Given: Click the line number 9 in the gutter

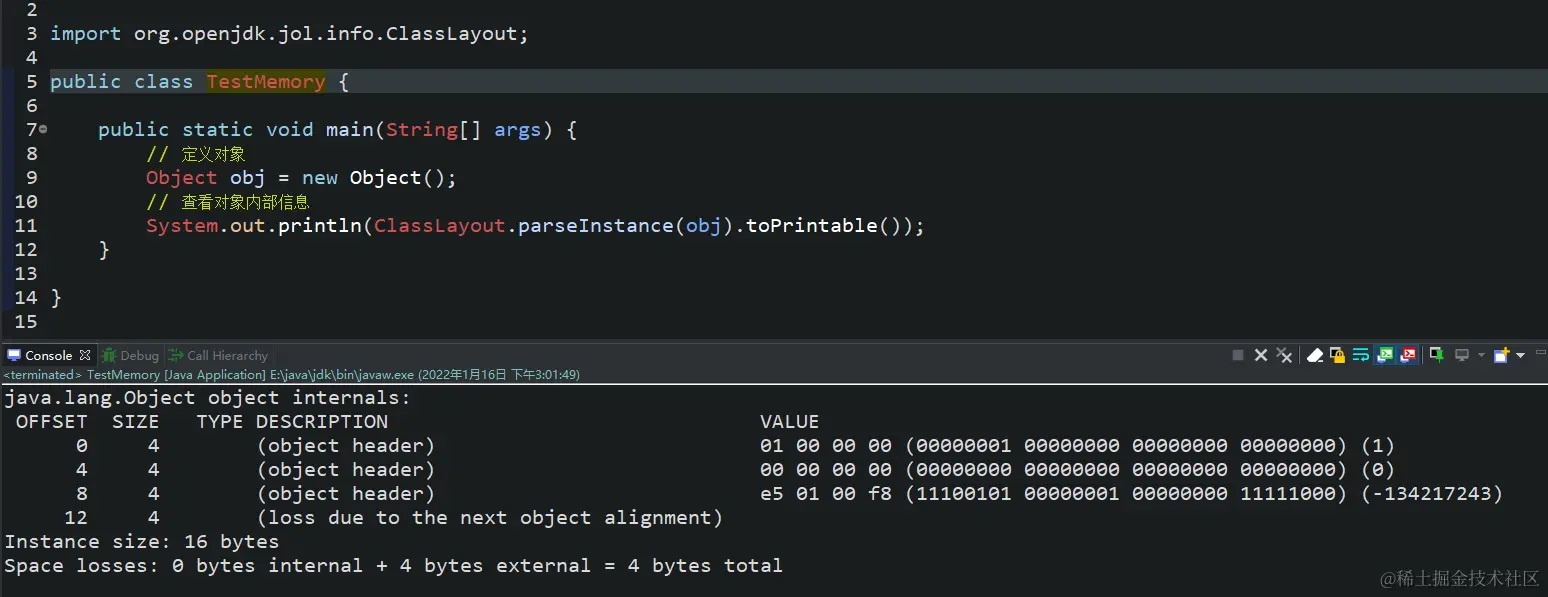Looking at the screenshot, I should pyautogui.click(x=32, y=178).
